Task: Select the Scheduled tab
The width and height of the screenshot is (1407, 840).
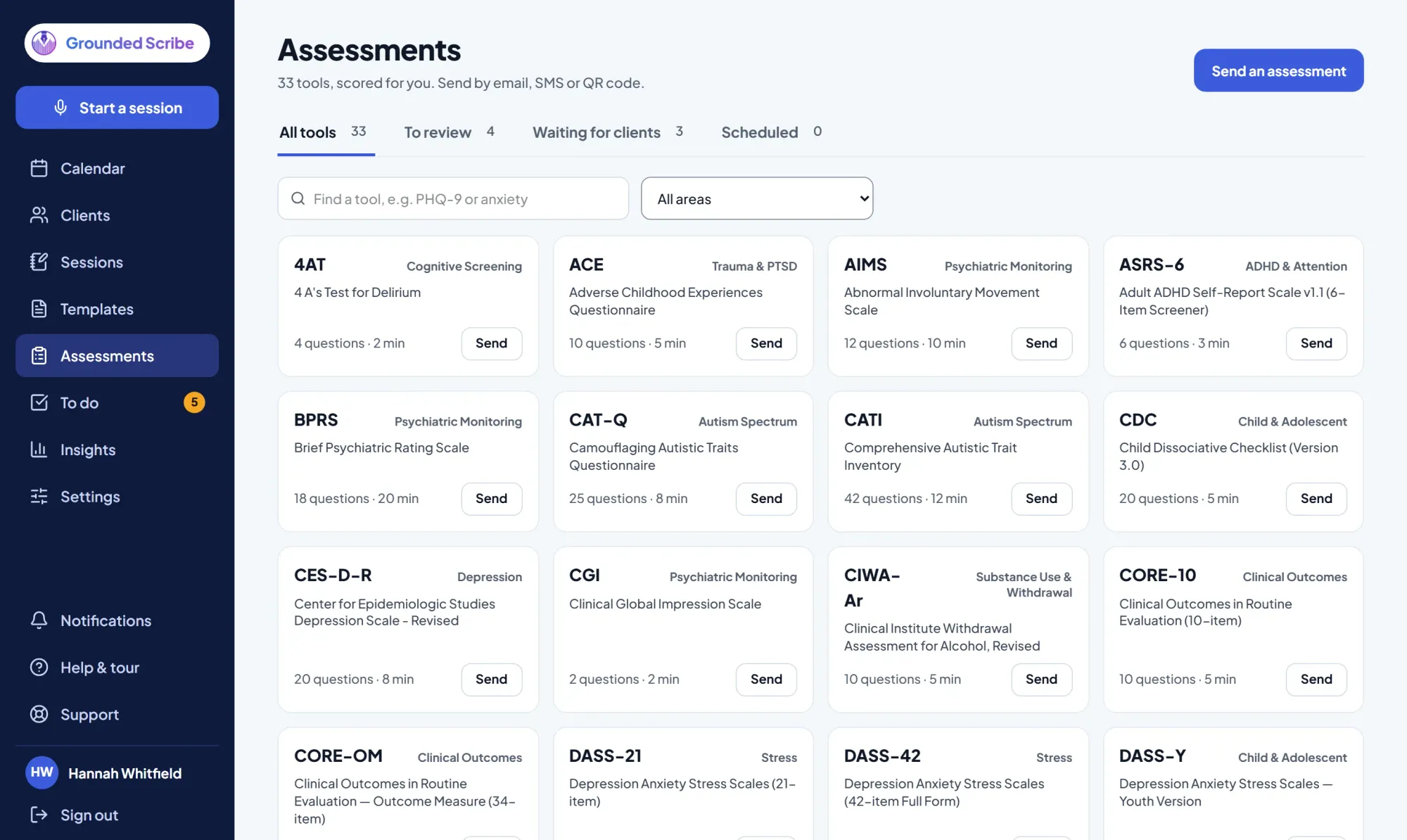Action: pos(772,132)
